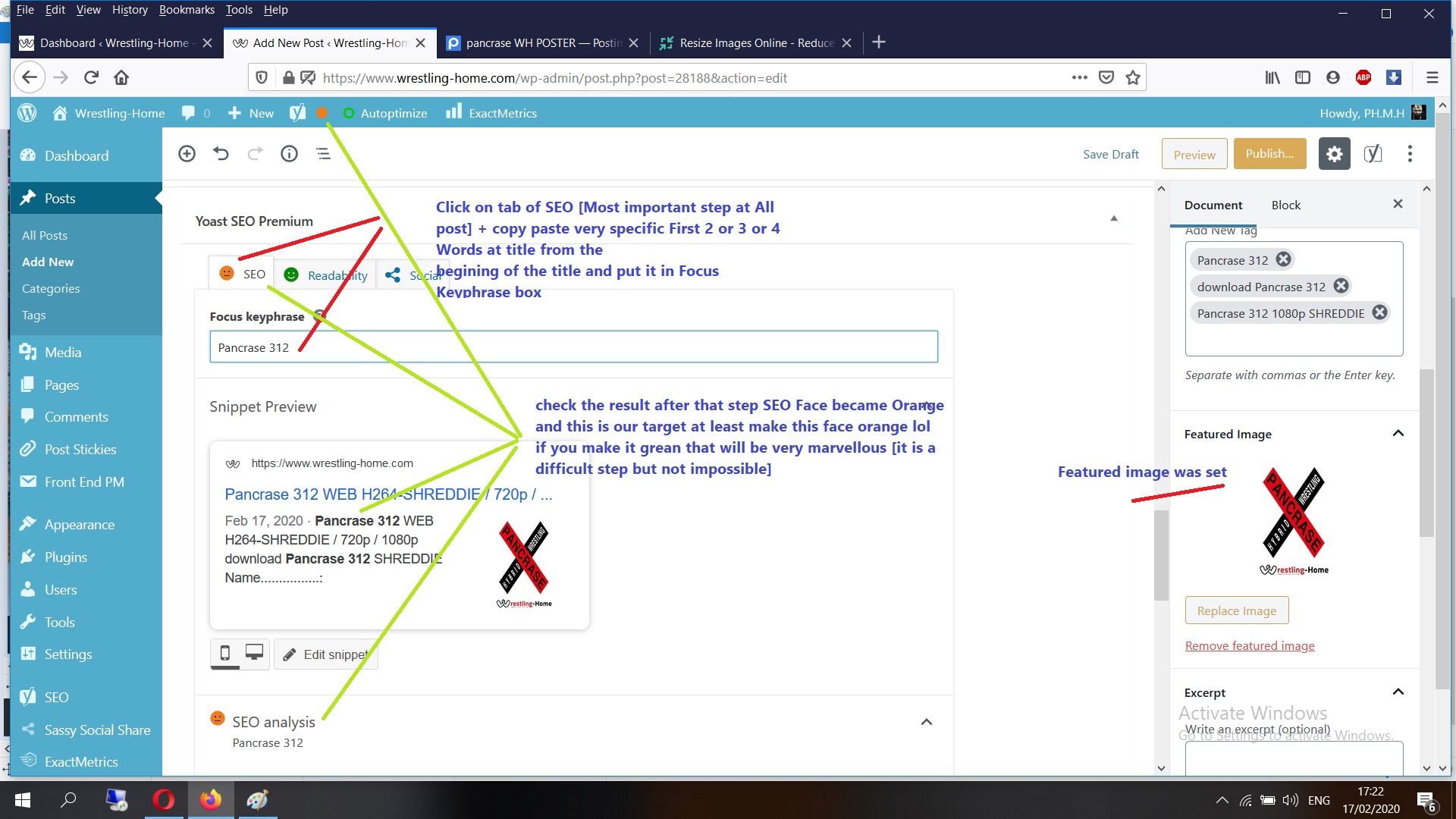1456x819 pixels.
Task: Click the Publish button
Action: coord(1269,154)
